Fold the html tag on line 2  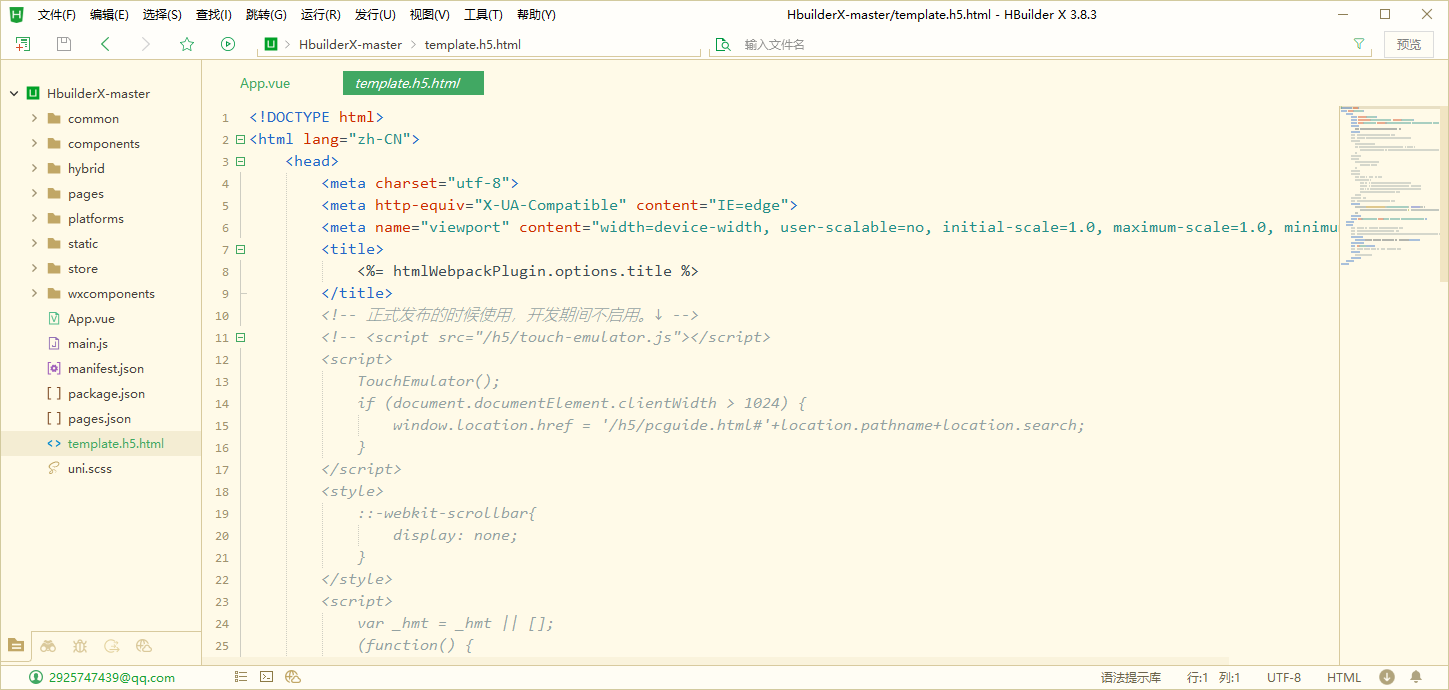240,140
